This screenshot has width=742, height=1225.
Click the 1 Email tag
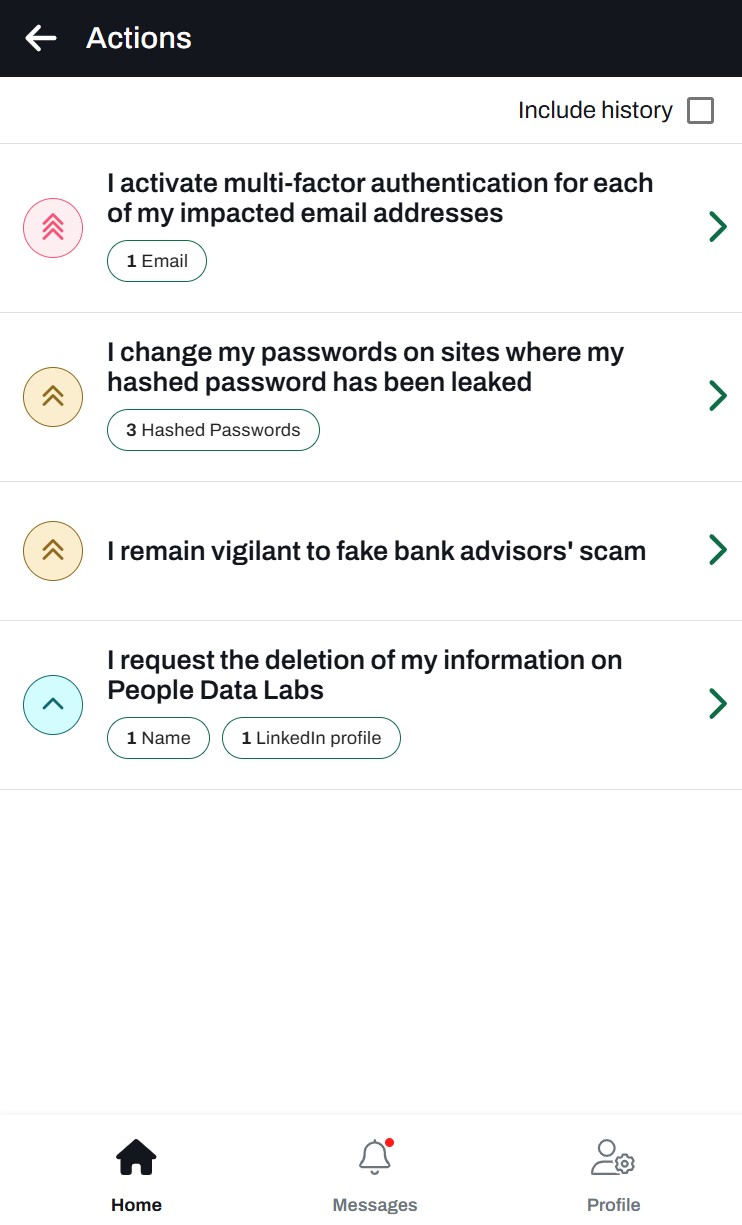tap(157, 261)
